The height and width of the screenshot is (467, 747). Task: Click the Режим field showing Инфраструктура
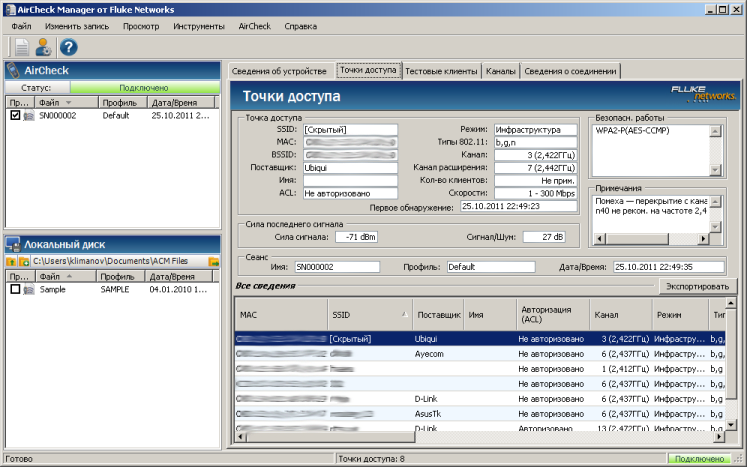(535, 130)
